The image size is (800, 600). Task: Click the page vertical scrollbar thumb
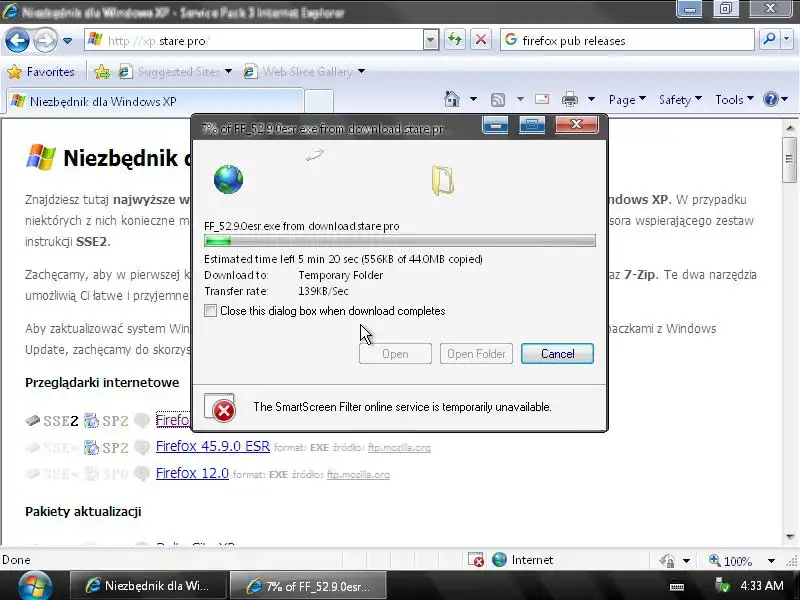tap(789, 159)
